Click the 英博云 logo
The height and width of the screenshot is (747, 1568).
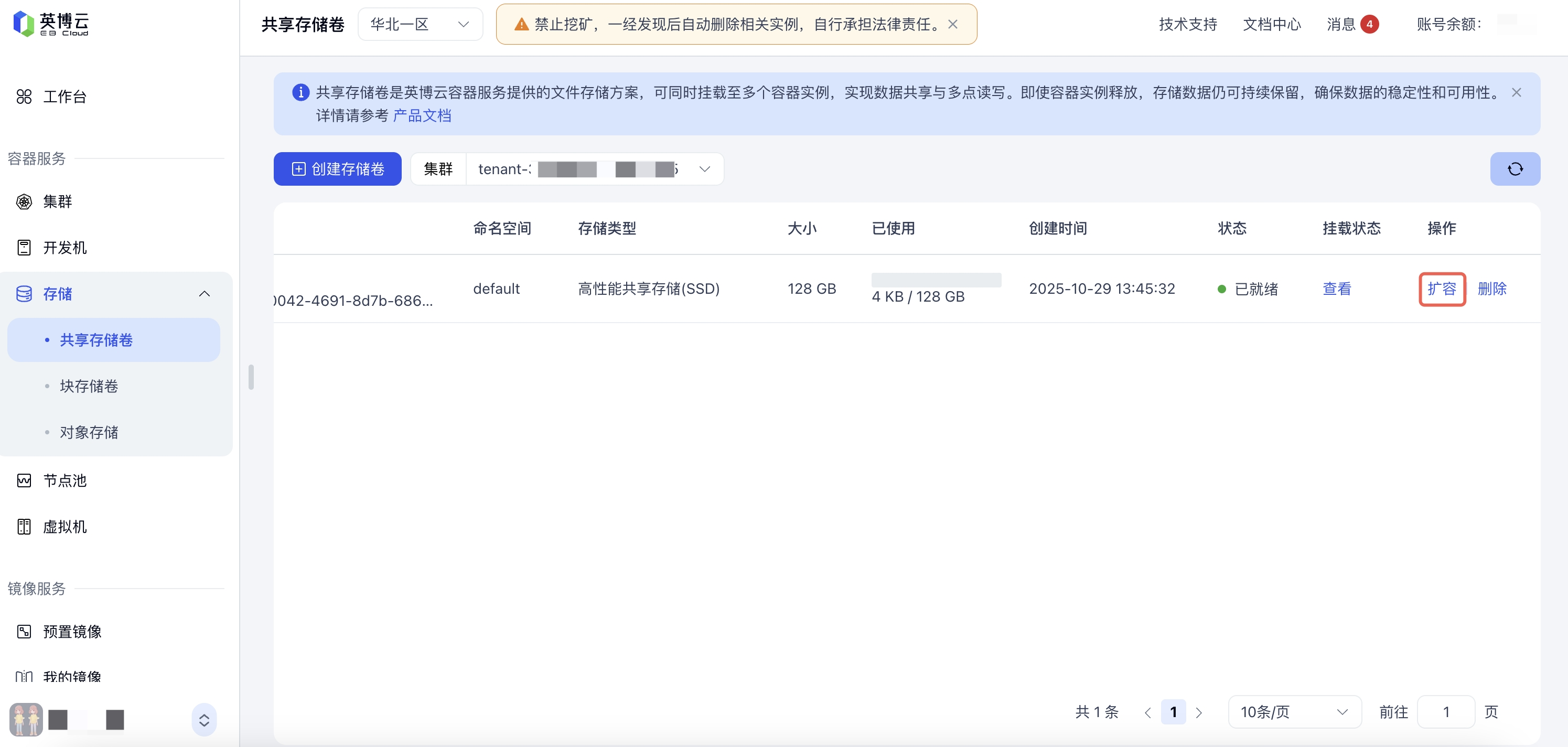(51, 24)
